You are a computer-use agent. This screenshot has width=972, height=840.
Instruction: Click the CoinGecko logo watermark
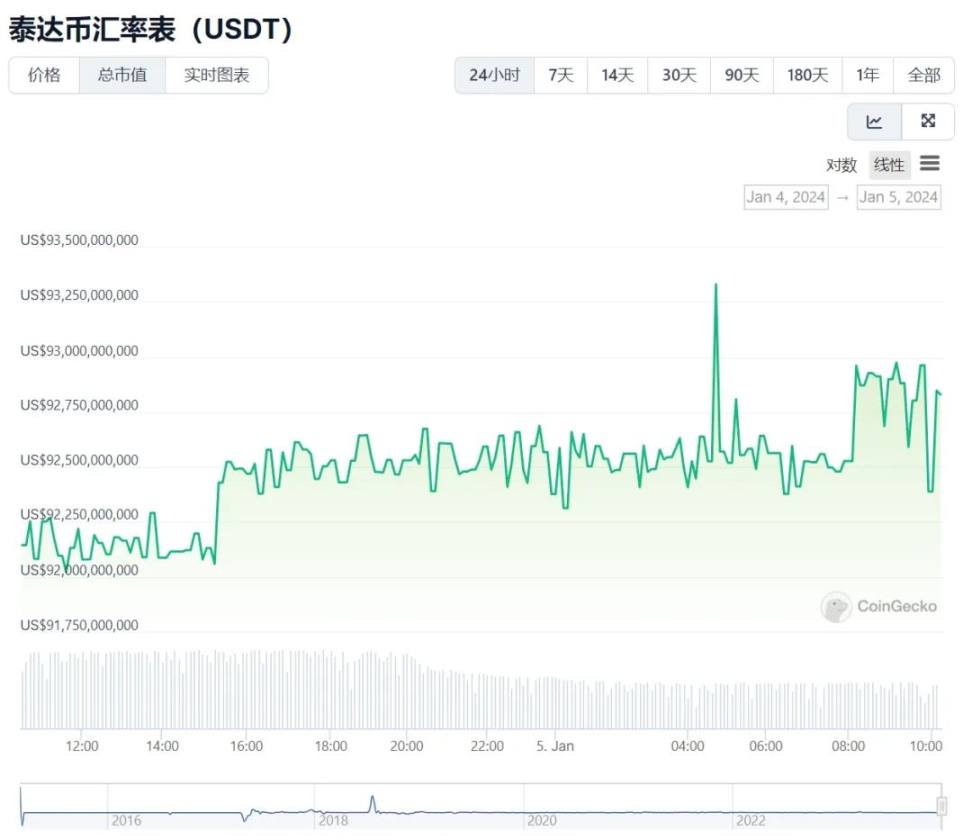tap(879, 606)
